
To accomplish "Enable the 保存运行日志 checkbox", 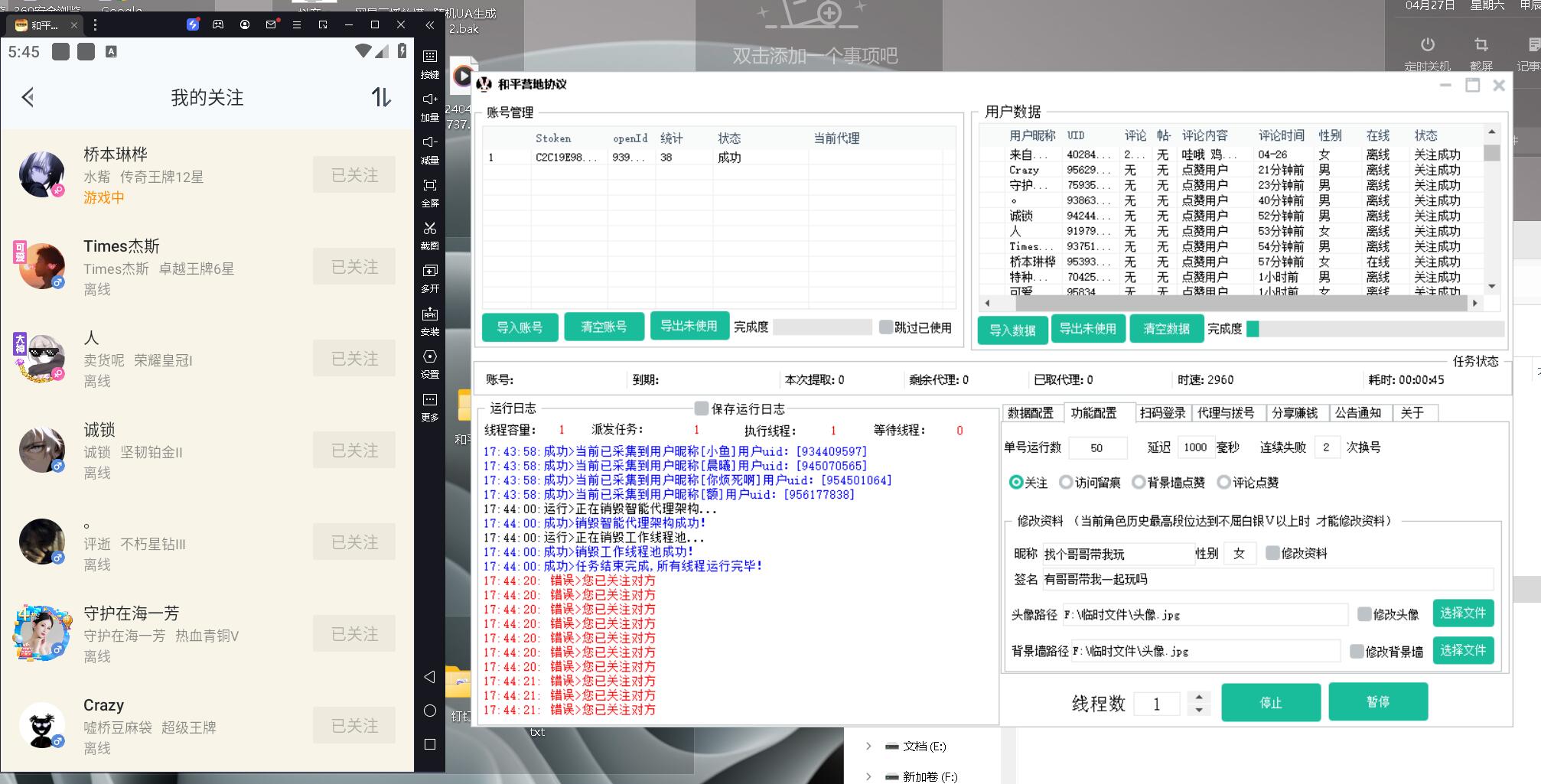I will pyautogui.click(x=701, y=408).
